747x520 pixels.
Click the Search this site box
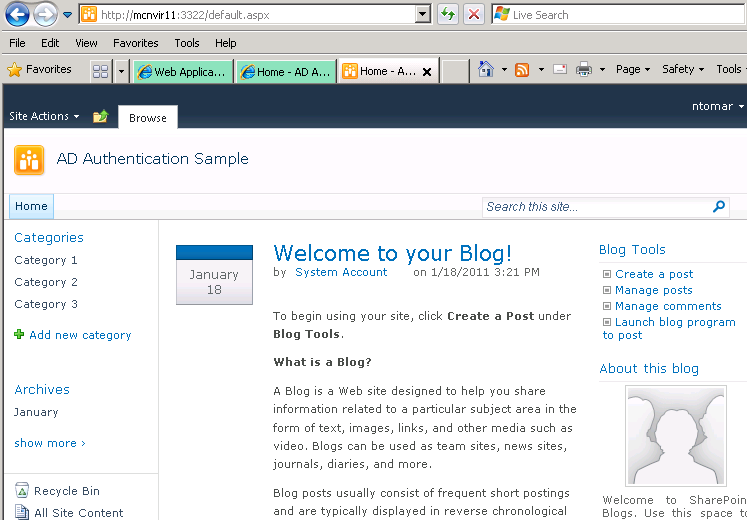(596, 207)
